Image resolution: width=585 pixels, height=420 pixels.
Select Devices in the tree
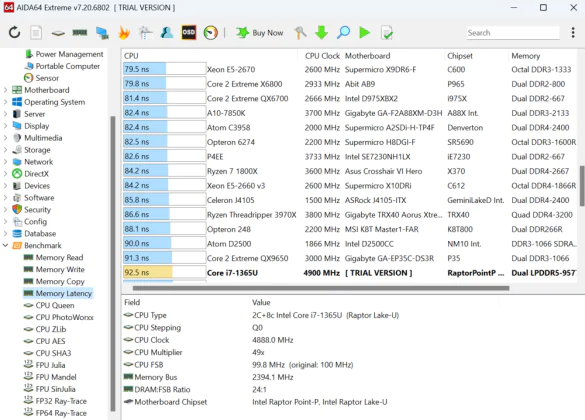[x=31, y=185]
